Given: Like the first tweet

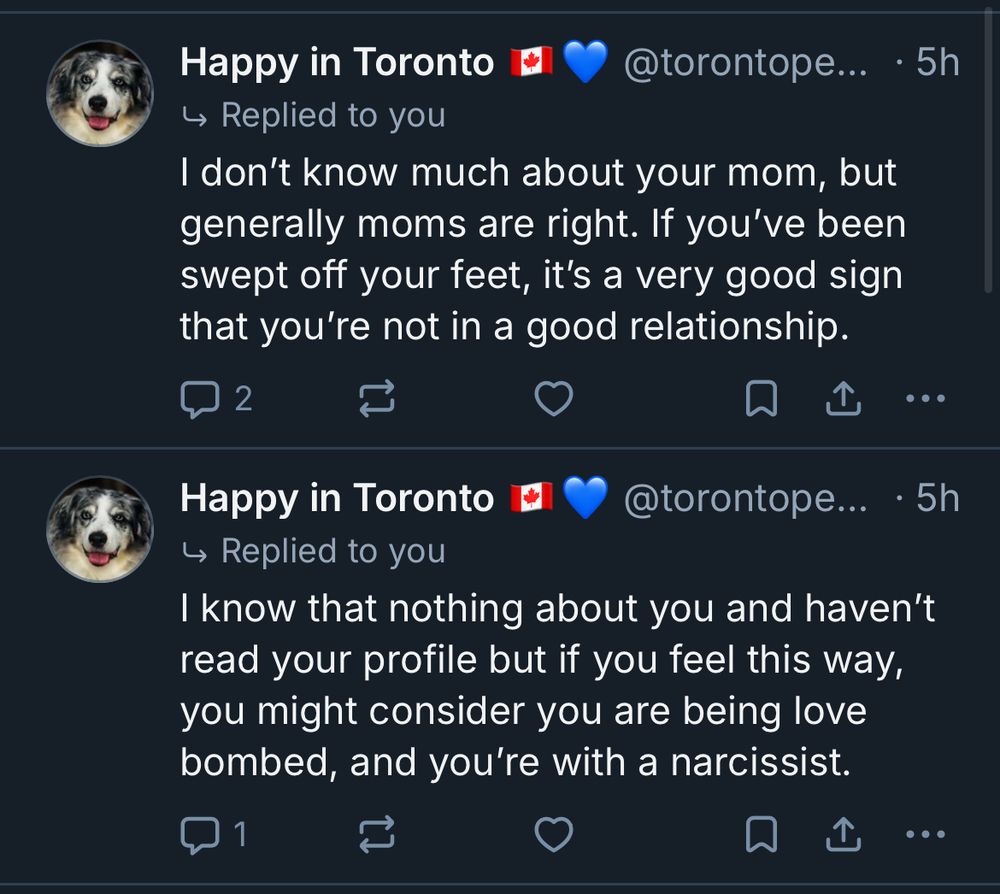Looking at the screenshot, I should [x=554, y=397].
